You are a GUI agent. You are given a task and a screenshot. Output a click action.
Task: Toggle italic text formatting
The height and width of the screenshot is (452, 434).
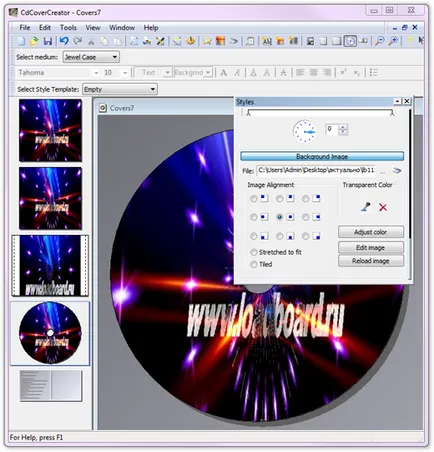click(237, 72)
